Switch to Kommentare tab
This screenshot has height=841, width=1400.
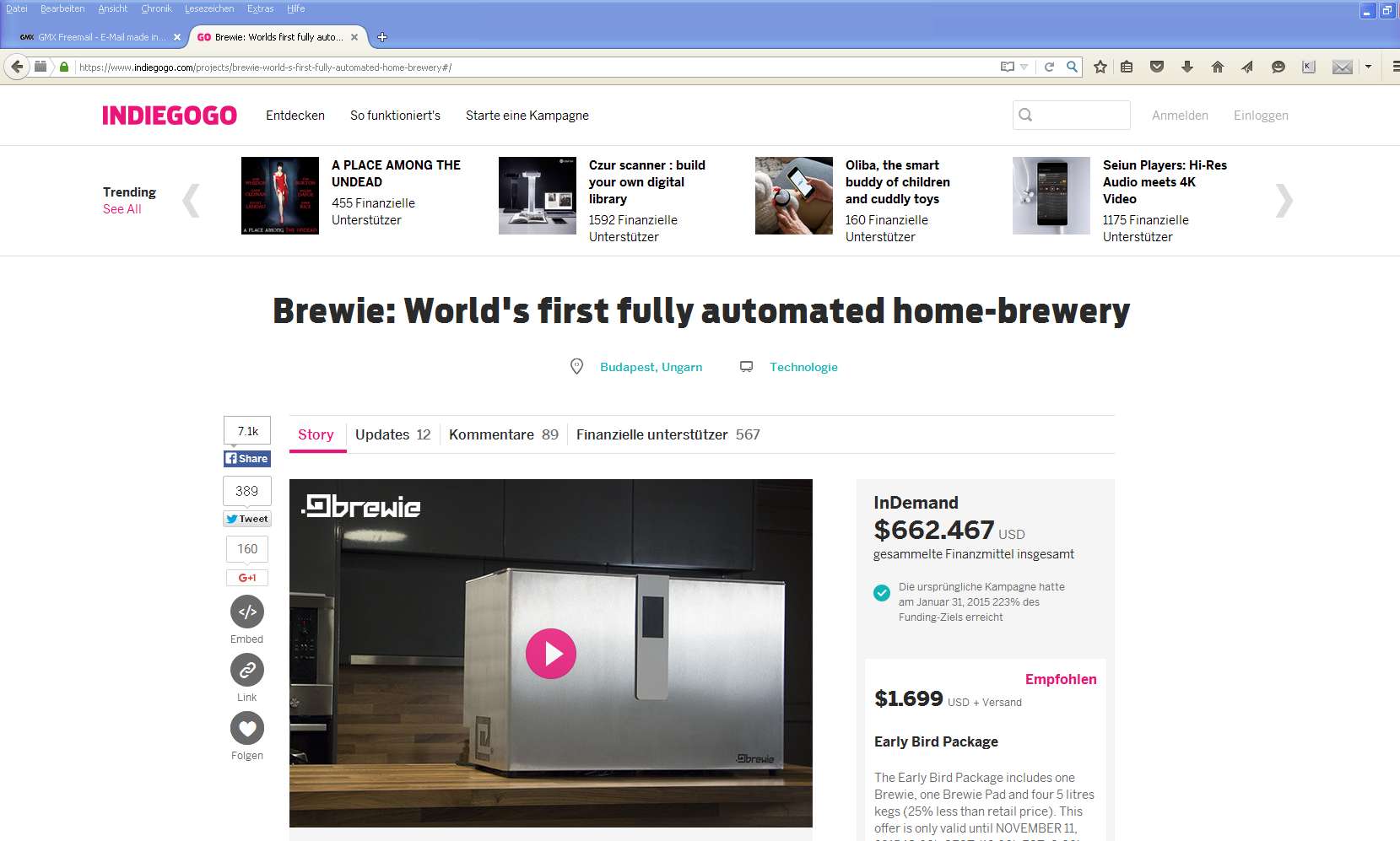[x=504, y=434]
